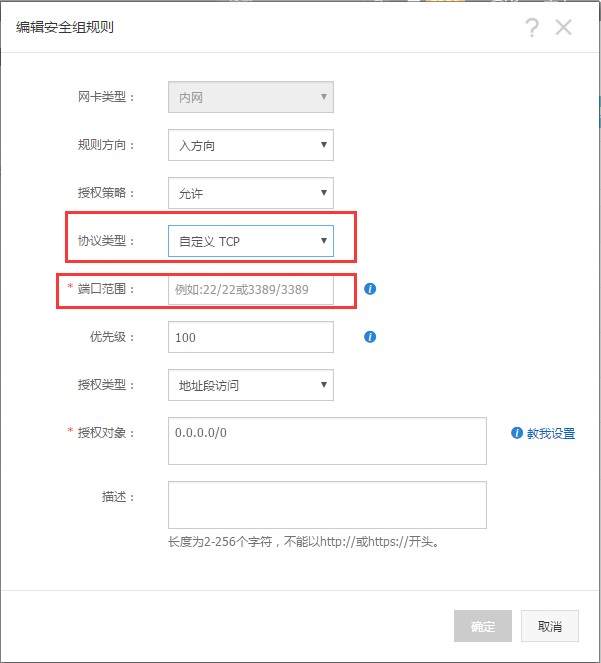The width and height of the screenshot is (601, 663).
Task: Click the 优先级 field containing 100
Action: pyautogui.click(x=251, y=337)
